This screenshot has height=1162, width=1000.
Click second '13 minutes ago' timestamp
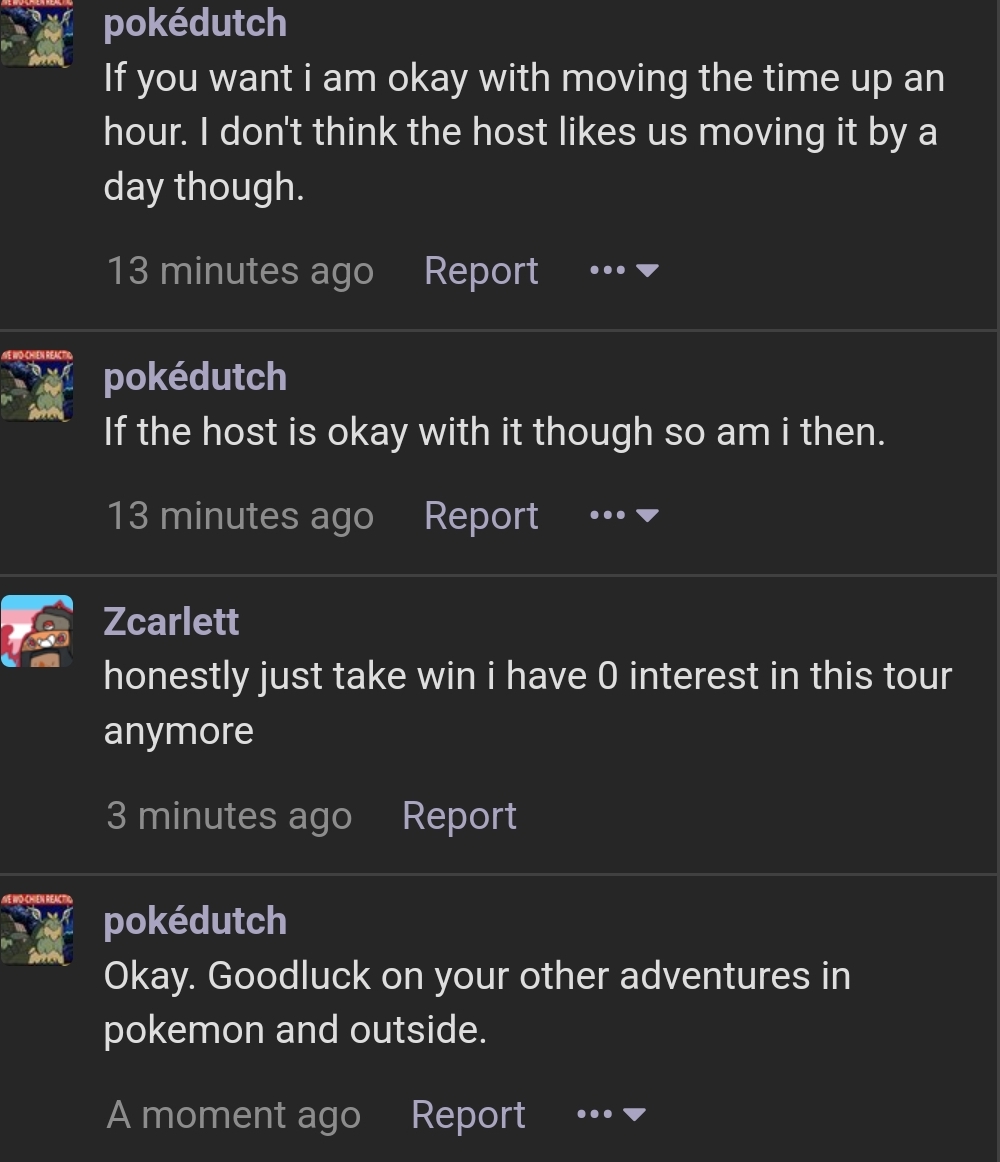click(x=240, y=515)
